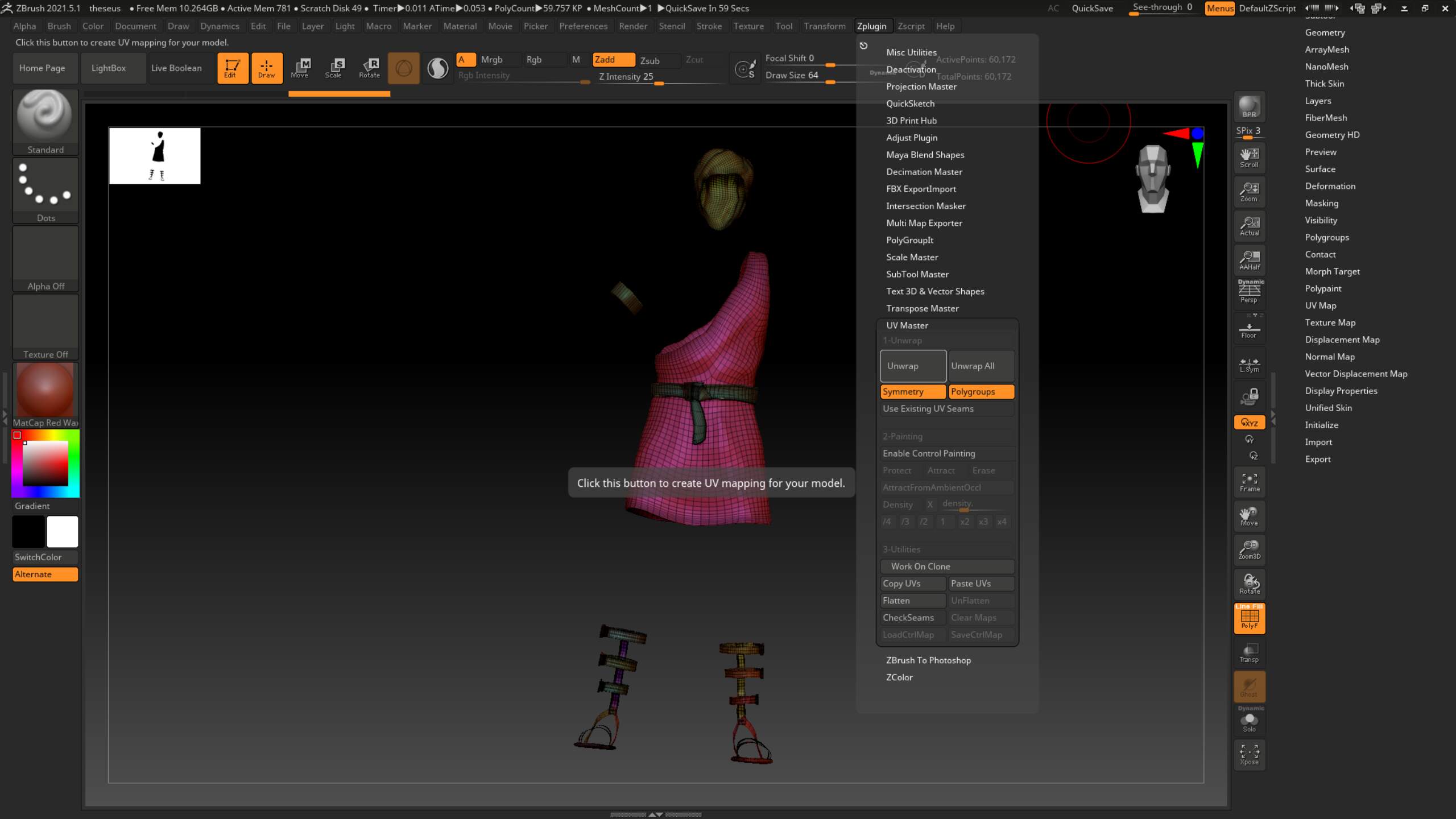
Task: Switch to Rotate transform icon
Action: [x=369, y=68]
